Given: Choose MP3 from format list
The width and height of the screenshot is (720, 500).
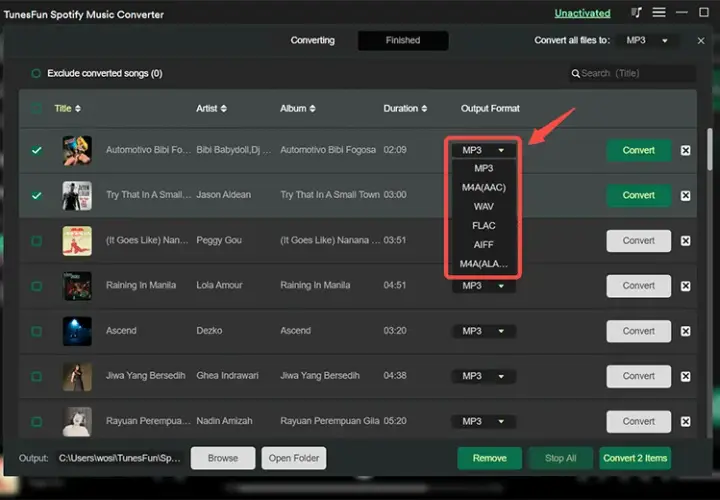Looking at the screenshot, I should coord(484,169).
